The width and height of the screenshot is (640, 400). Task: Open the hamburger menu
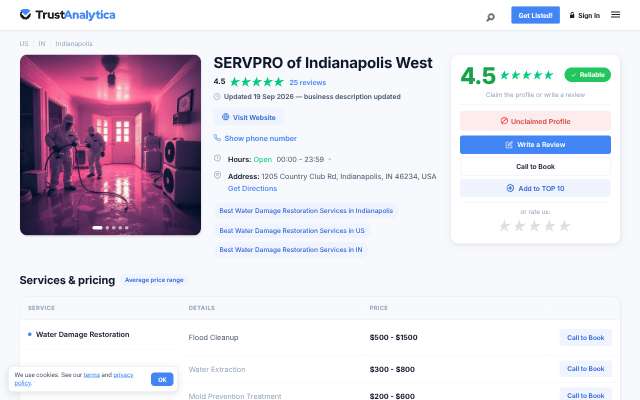[616, 15]
